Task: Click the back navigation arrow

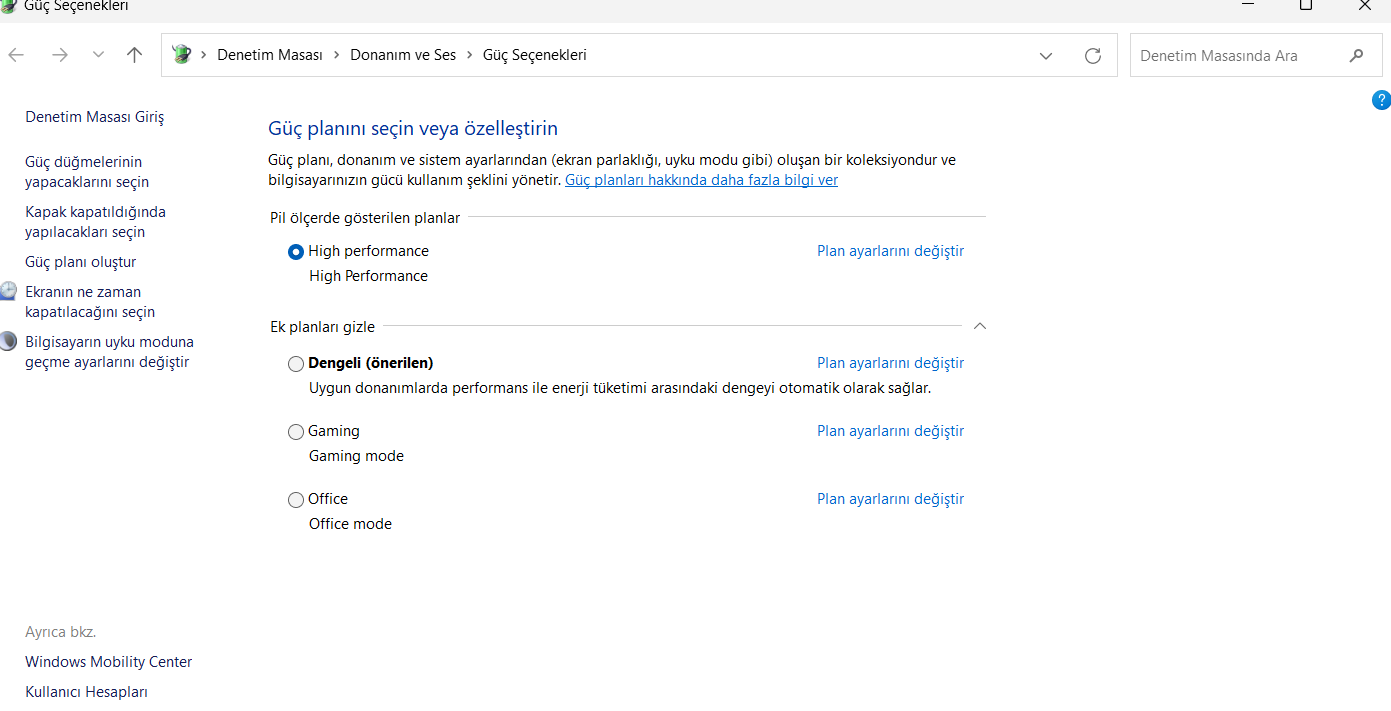Action: [16, 55]
